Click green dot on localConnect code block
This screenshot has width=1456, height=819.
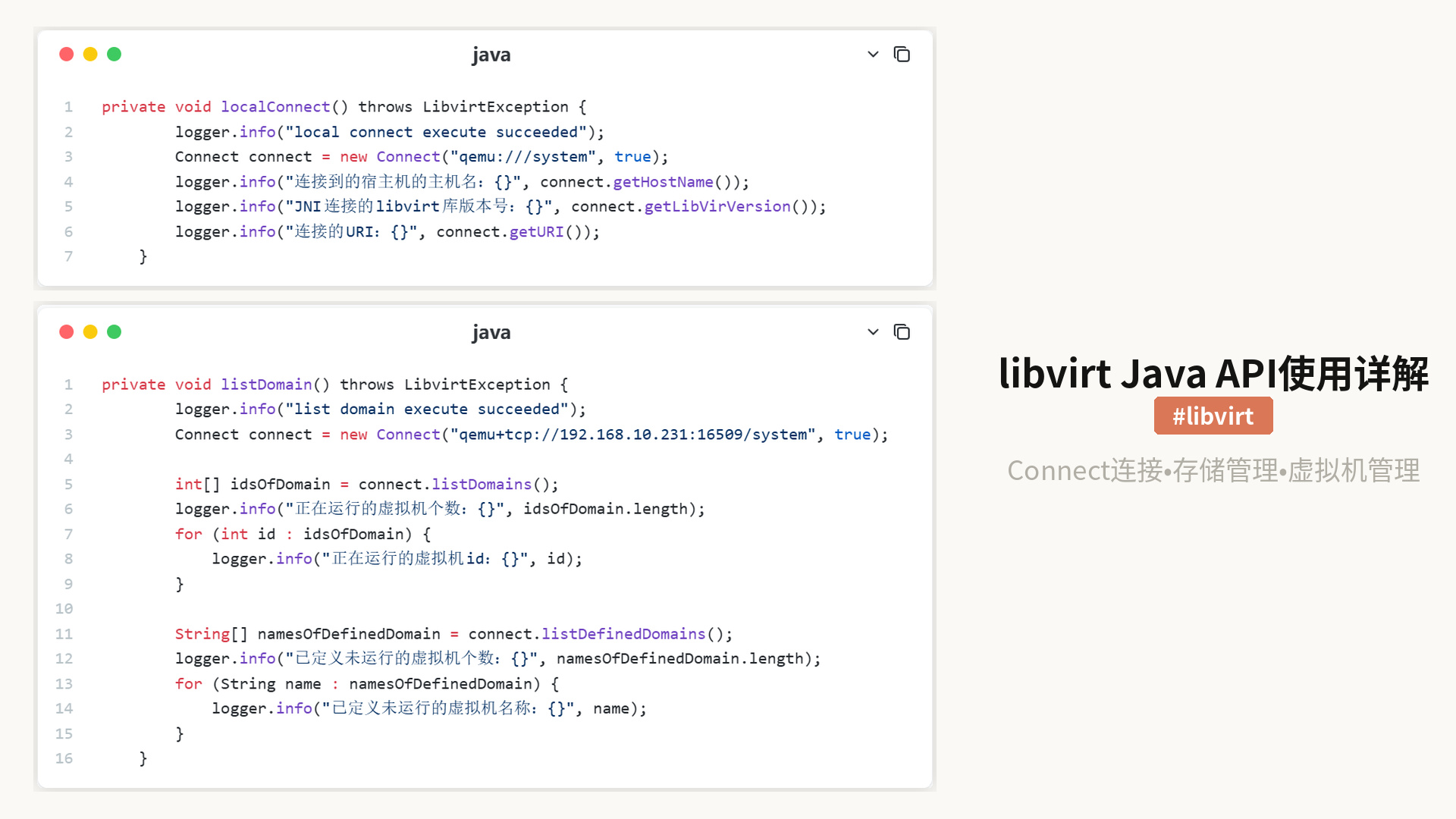click(x=115, y=54)
